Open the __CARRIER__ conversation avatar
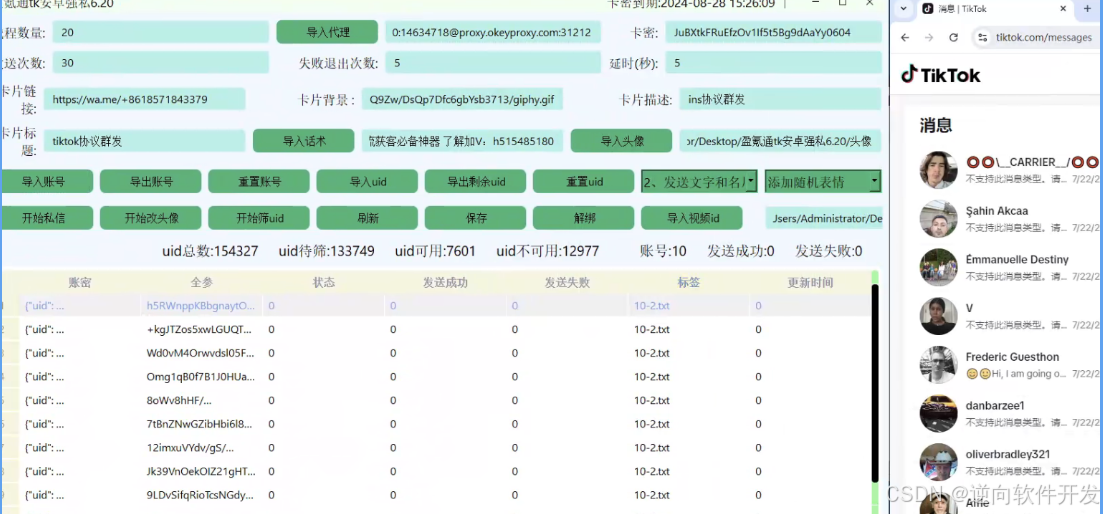This screenshot has height=514, width=1104. pyautogui.click(x=939, y=170)
